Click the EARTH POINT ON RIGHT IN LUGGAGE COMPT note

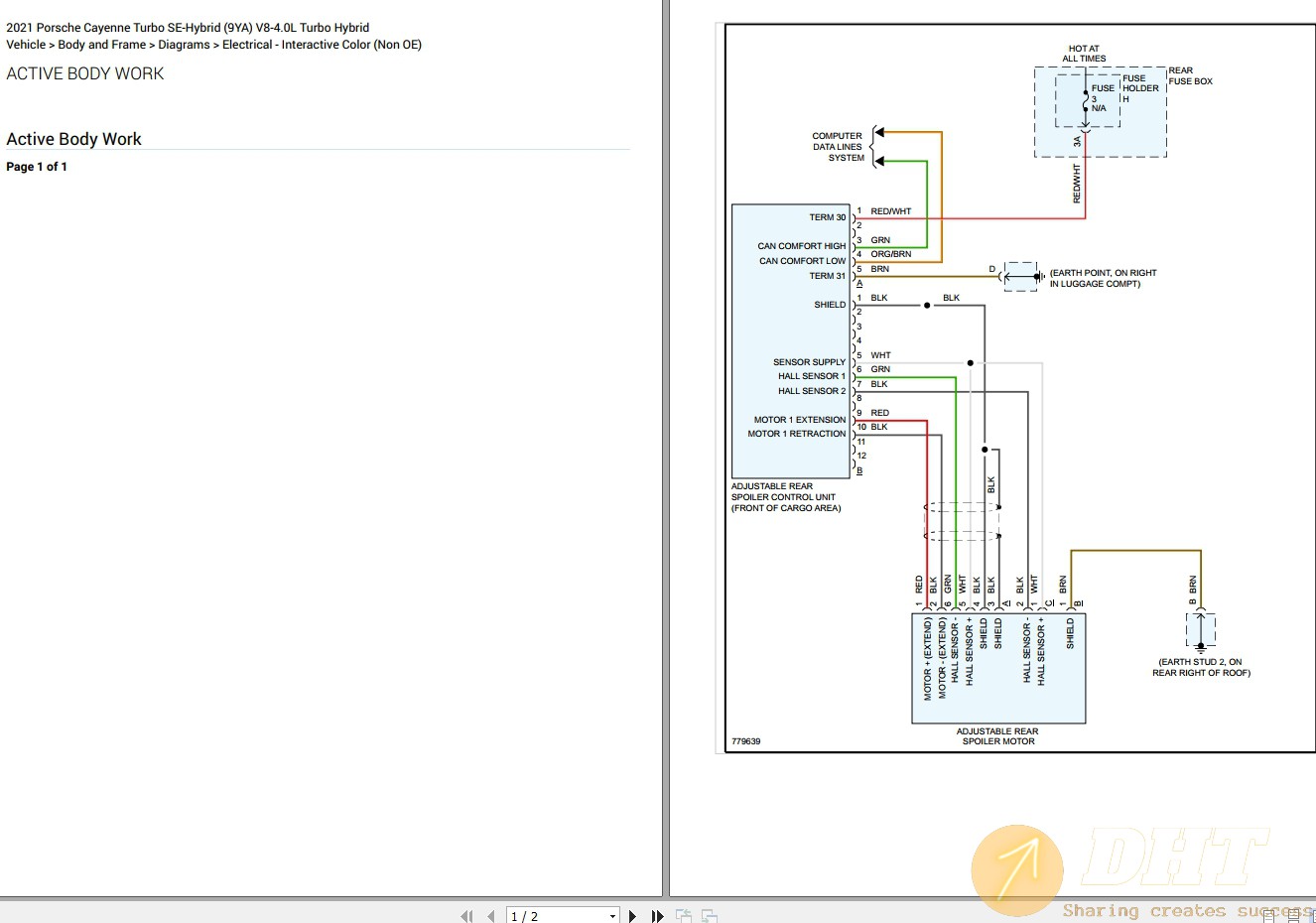click(1103, 278)
